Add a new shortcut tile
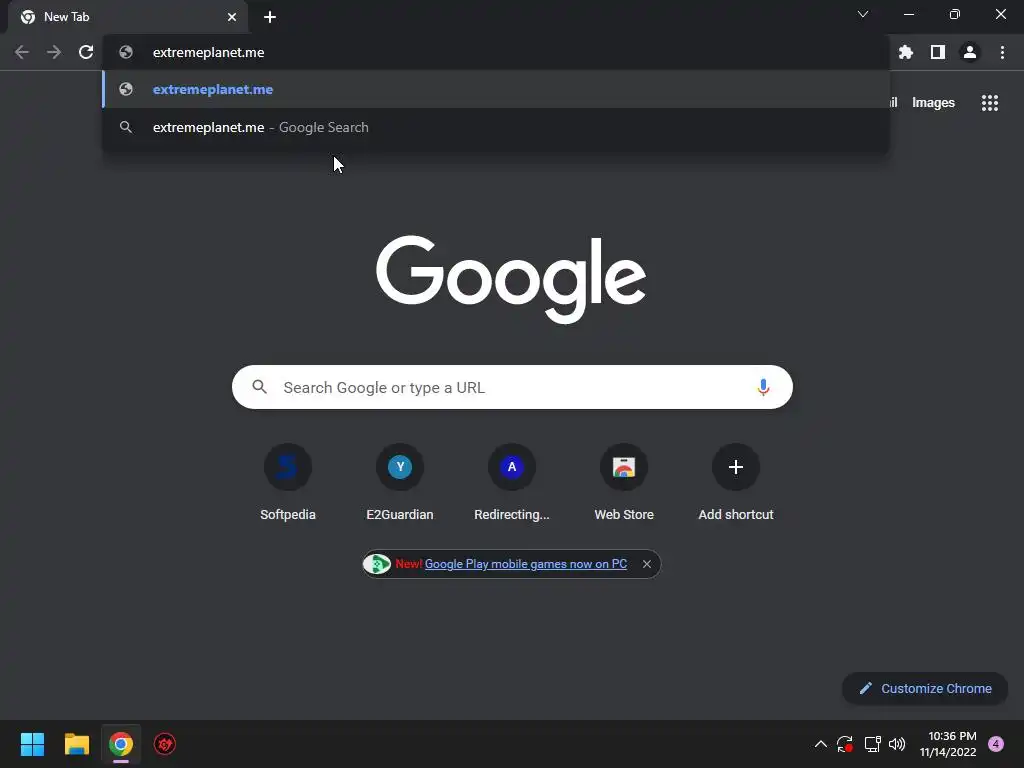 point(736,483)
